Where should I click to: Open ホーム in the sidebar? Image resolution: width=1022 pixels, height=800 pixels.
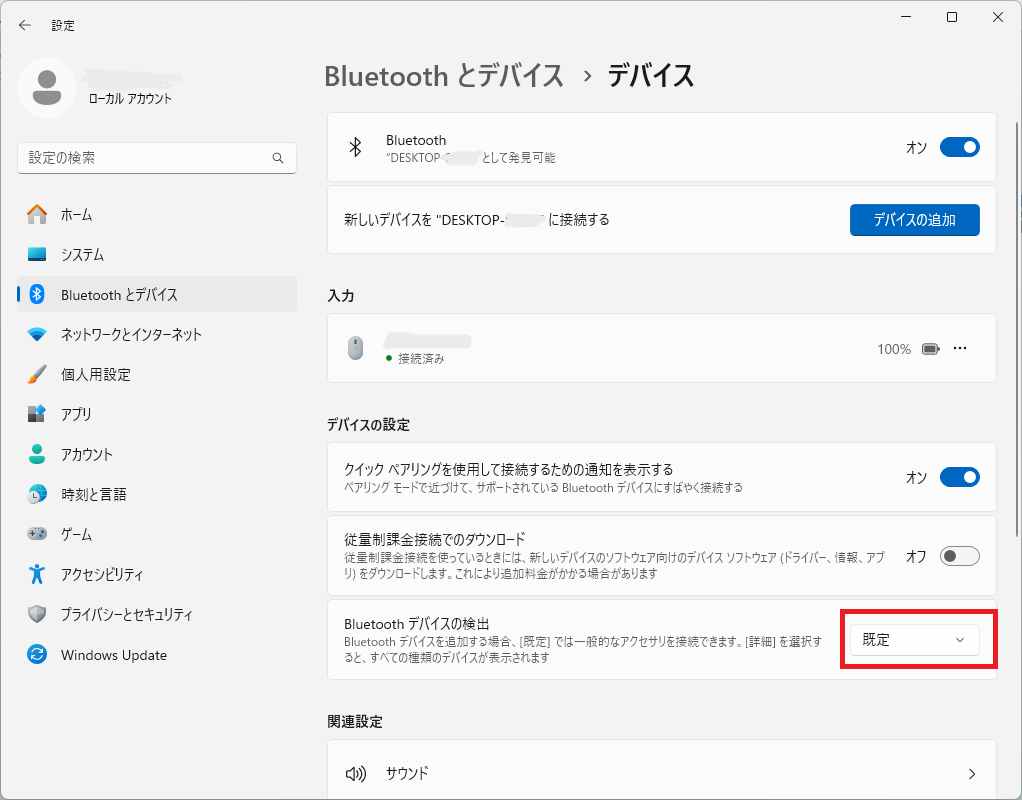tap(157, 215)
